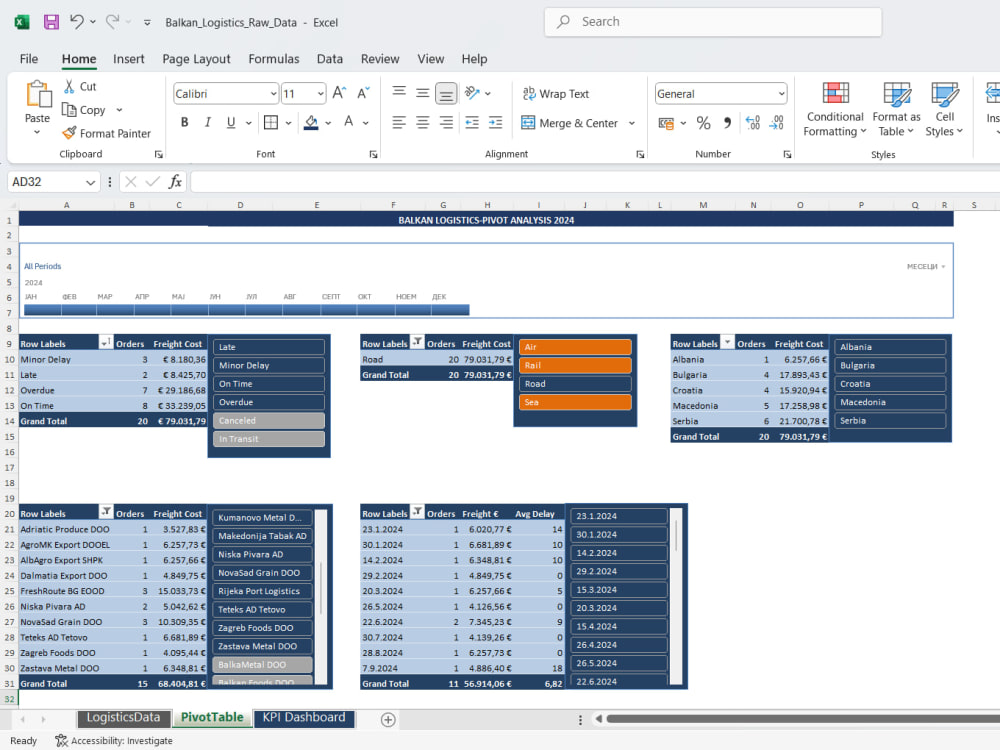Screen dimensions: 1000x750
Task: Open the font size dropdown
Action: 320,94
